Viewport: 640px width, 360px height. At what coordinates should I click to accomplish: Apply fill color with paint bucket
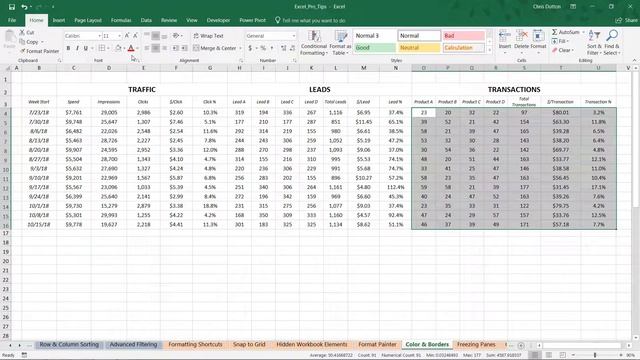pos(118,48)
